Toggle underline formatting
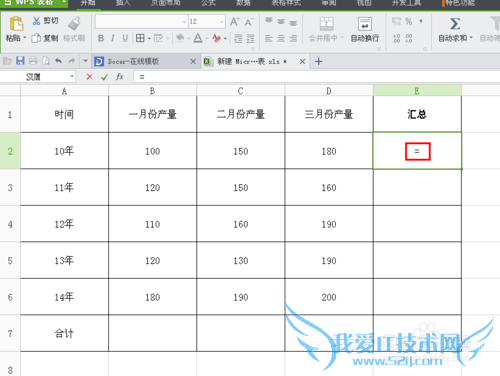500x376 pixels. pos(125,38)
